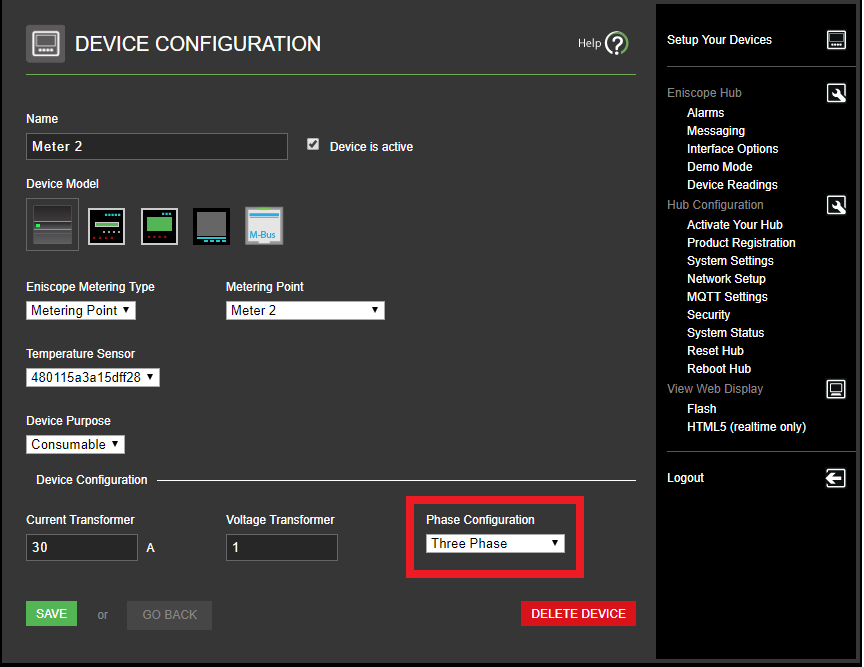Open the Alarms menu item
This screenshot has height=667, width=864.
pyautogui.click(x=705, y=113)
